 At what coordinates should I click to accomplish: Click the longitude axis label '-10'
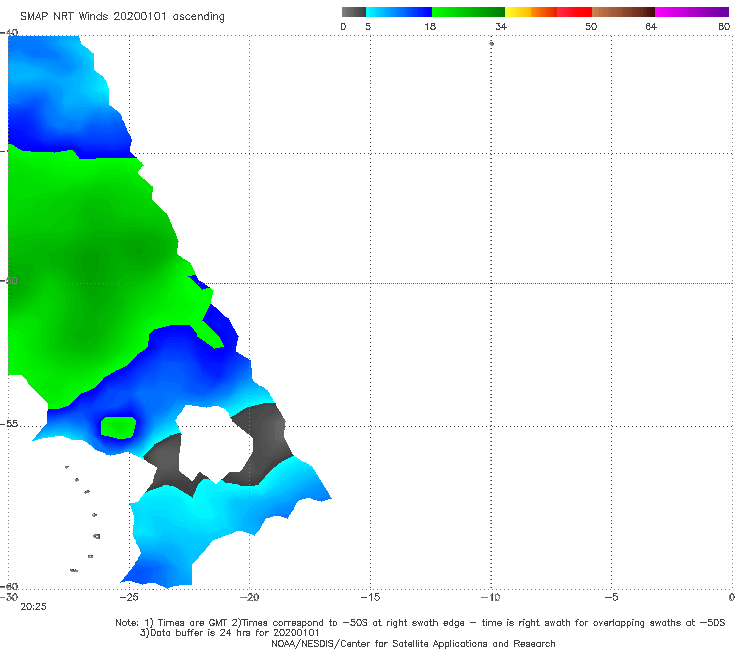coord(490,597)
